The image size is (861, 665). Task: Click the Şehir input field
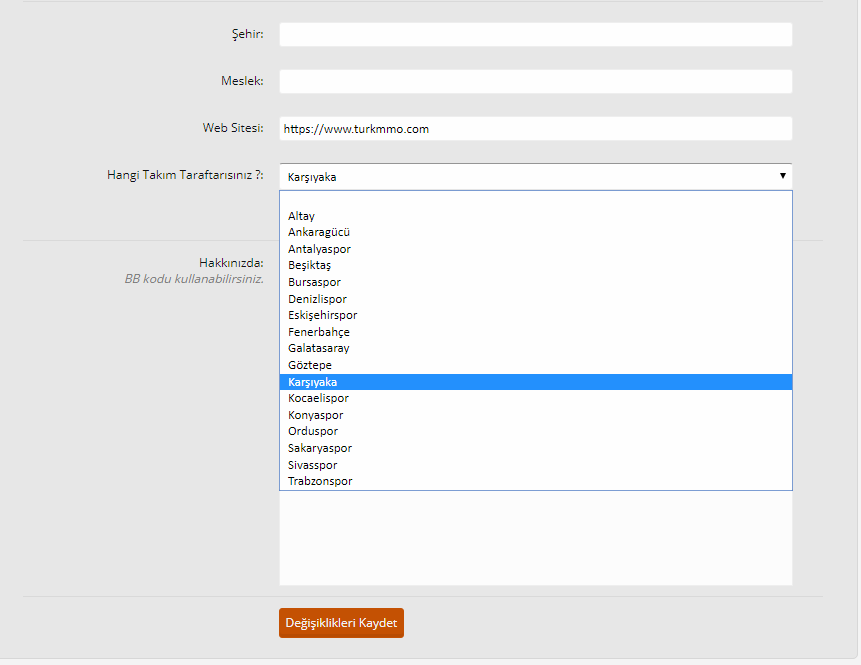coord(535,35)
